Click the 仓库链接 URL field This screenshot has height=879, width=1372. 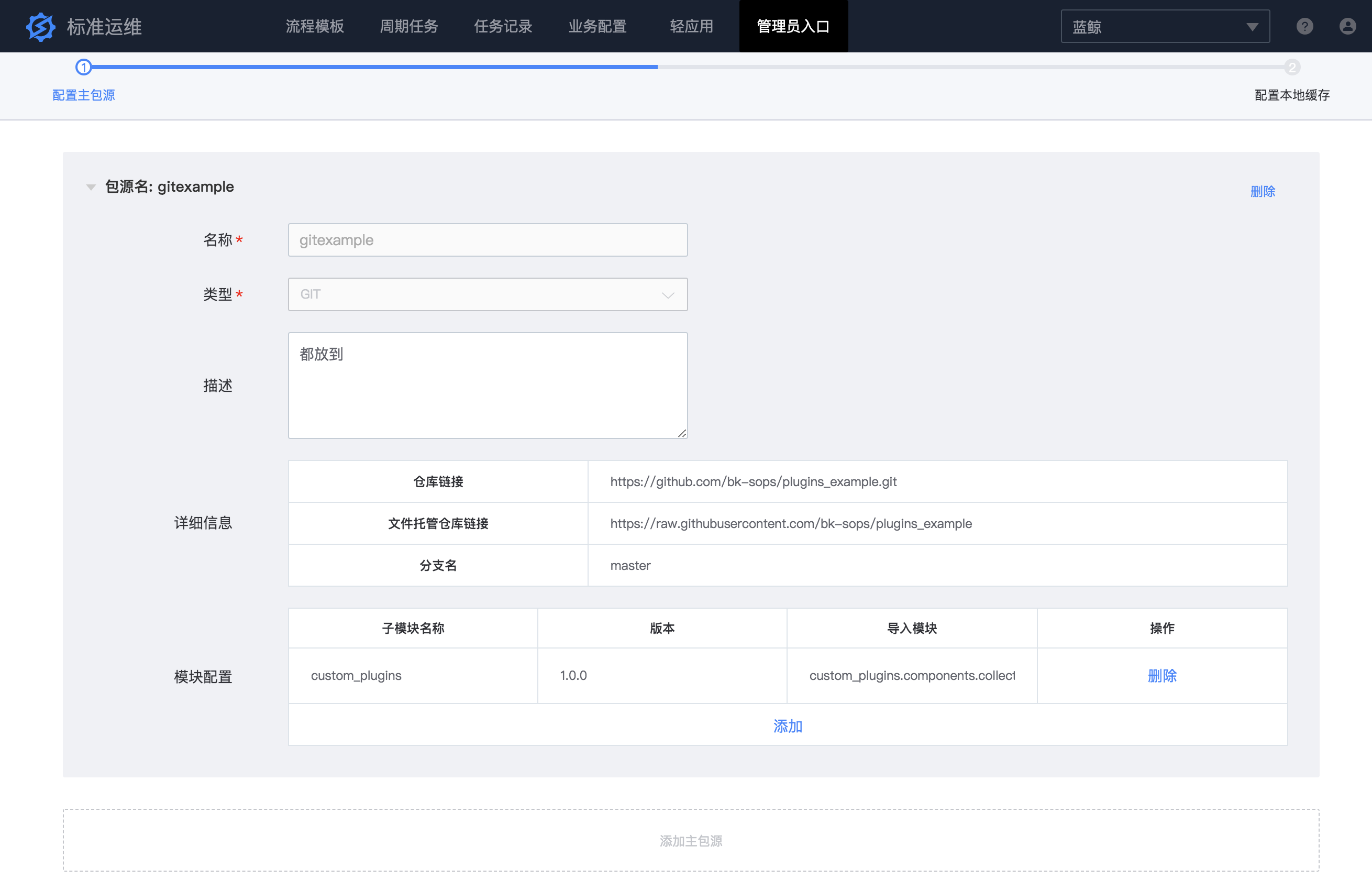(937, 482)
